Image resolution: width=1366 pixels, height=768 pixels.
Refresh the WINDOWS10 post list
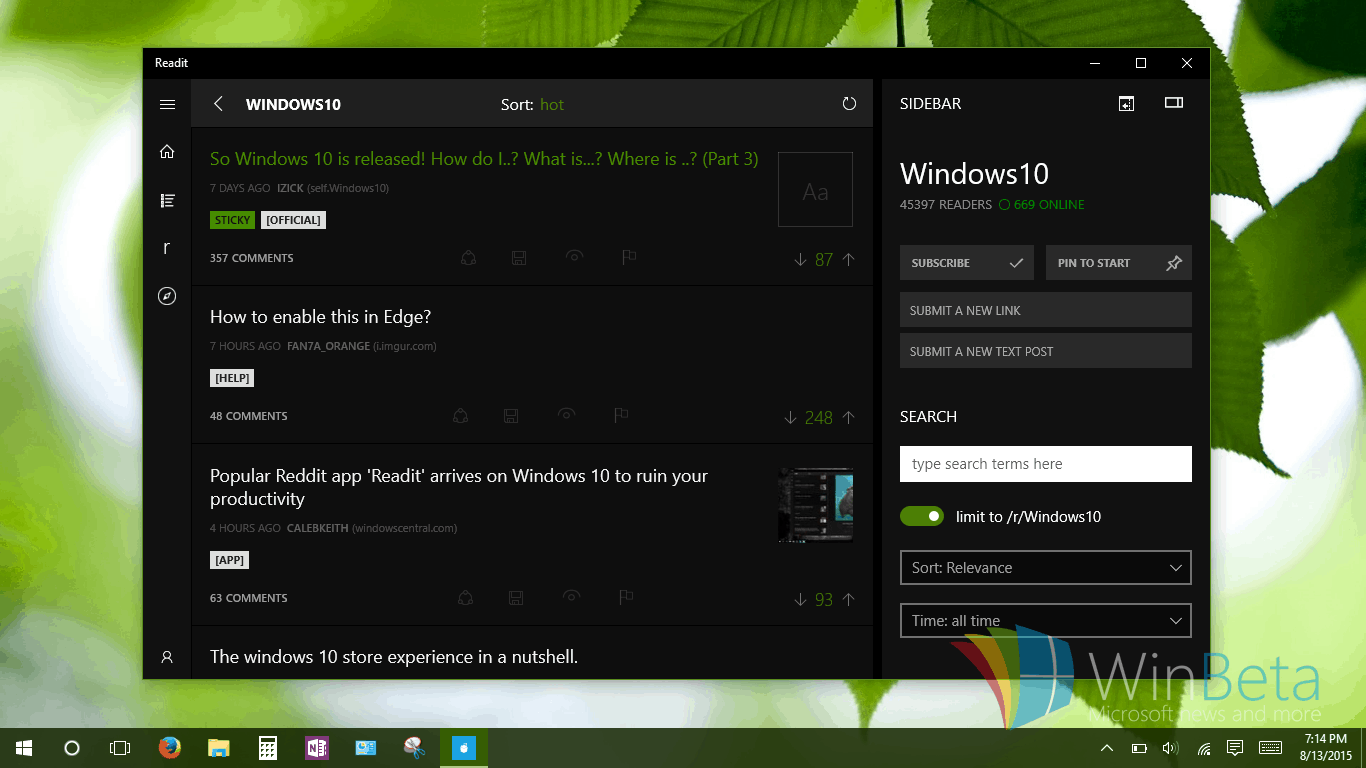(x=849, y=104)
